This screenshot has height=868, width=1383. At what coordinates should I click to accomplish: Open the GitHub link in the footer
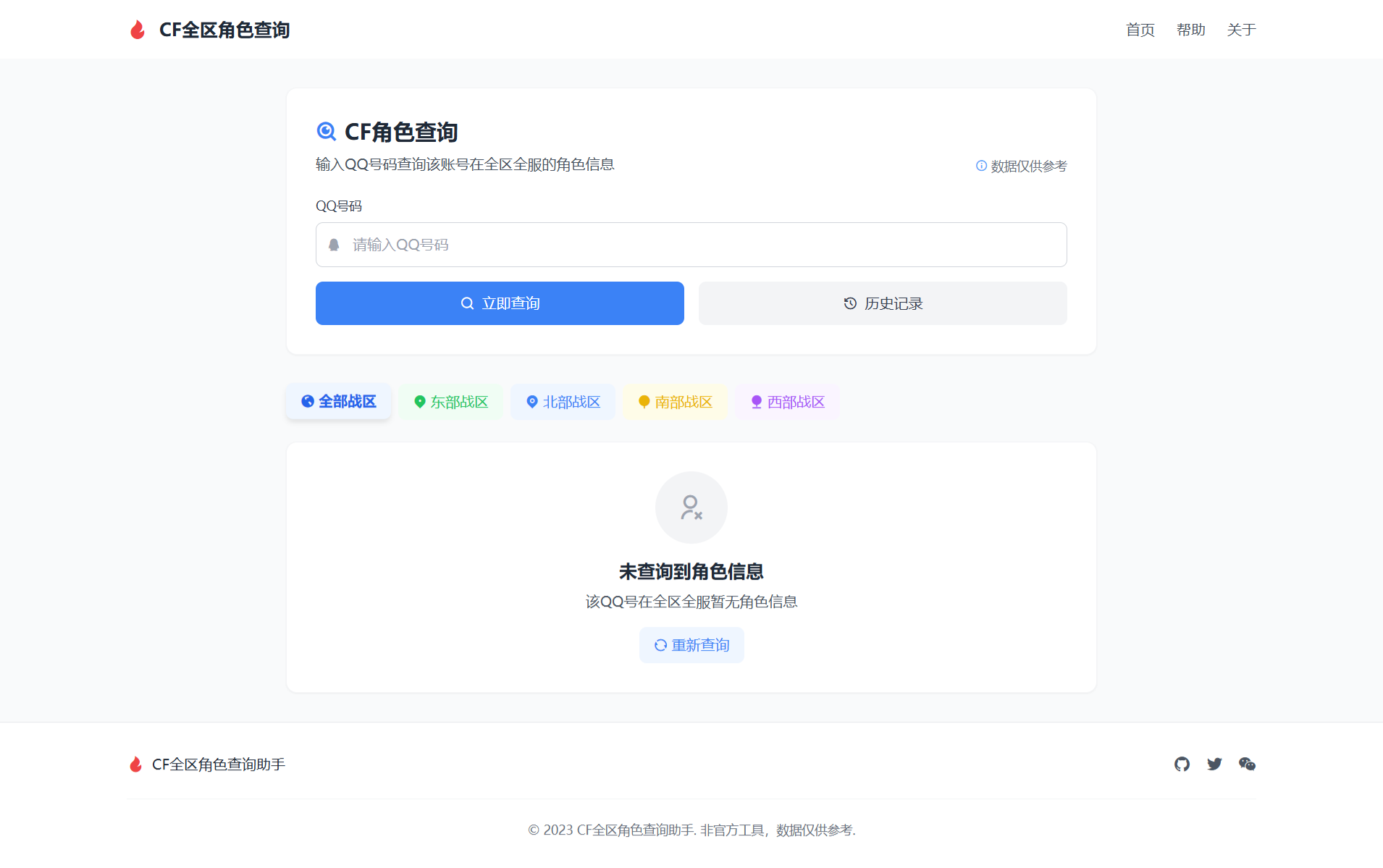pos(1182,764)
